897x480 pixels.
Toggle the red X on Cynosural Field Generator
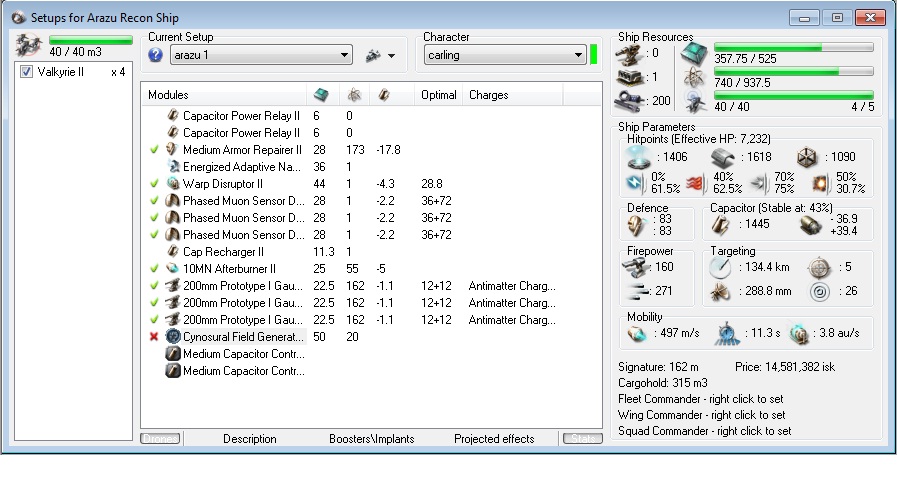tap(154, 336)
